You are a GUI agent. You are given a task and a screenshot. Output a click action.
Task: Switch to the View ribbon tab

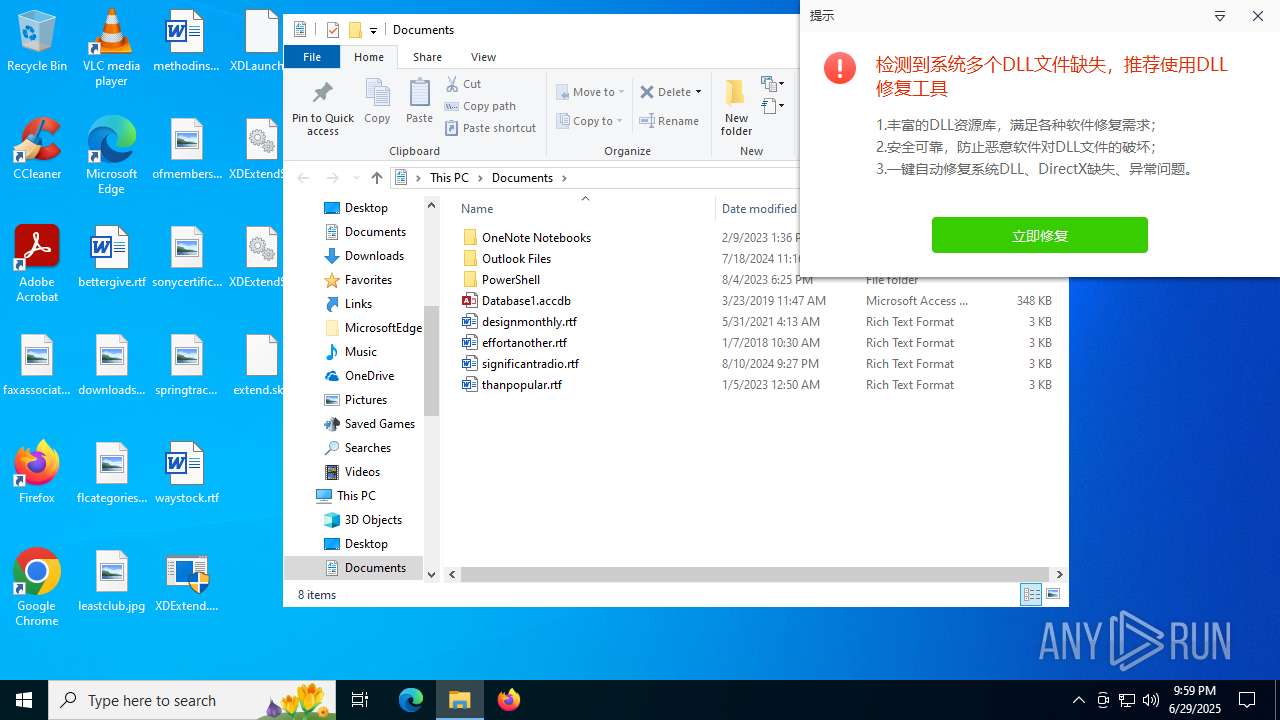coord(483,57)
